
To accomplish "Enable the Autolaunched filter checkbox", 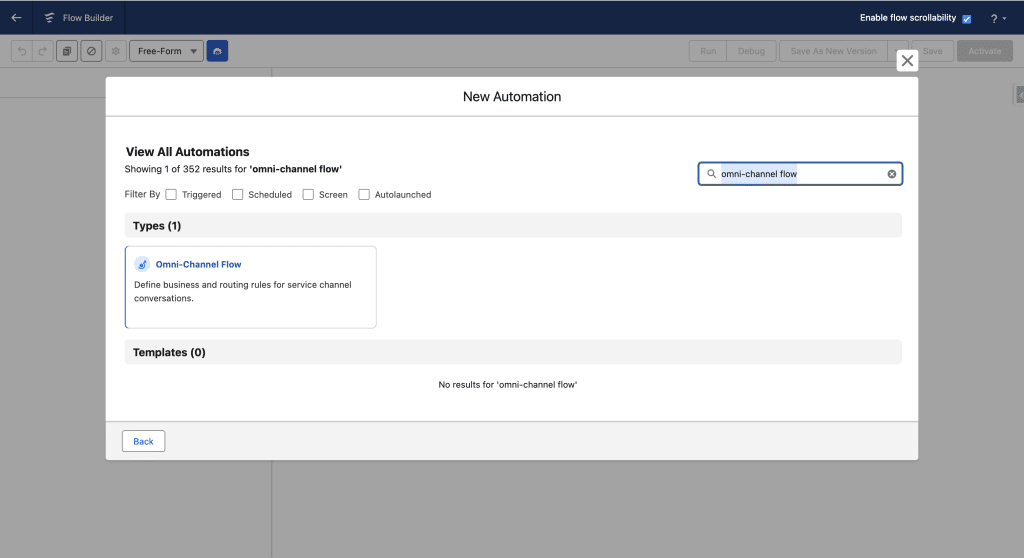I will 364,194.
